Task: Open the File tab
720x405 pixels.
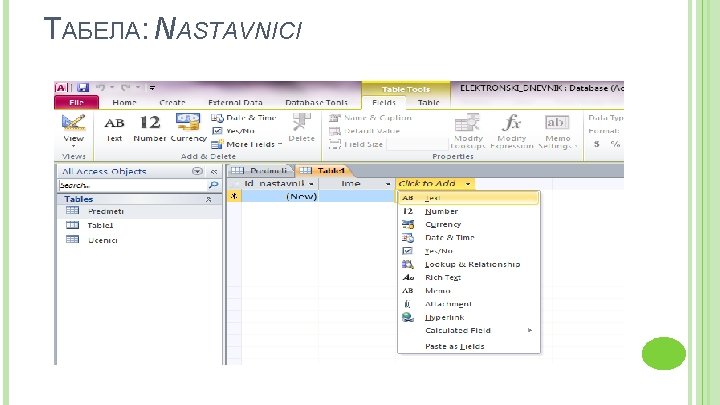Action: point(76,102)
